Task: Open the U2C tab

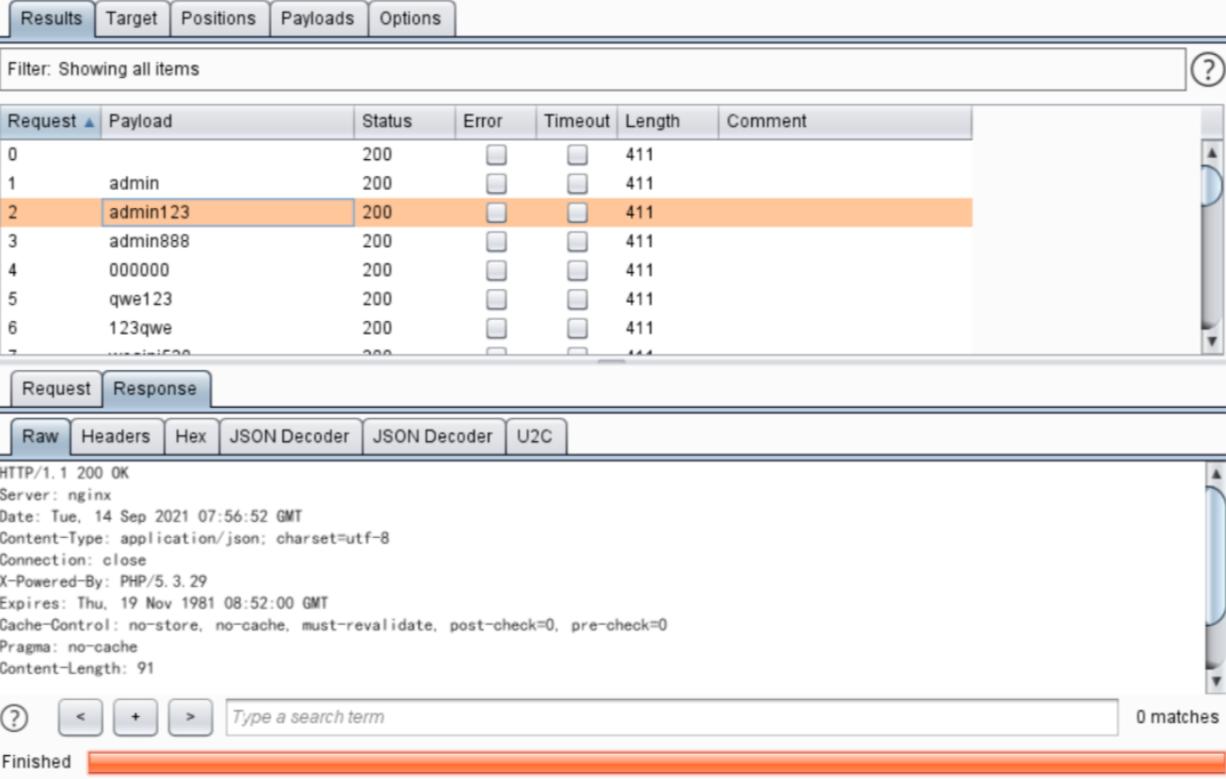Action: (x=535, y=436)
